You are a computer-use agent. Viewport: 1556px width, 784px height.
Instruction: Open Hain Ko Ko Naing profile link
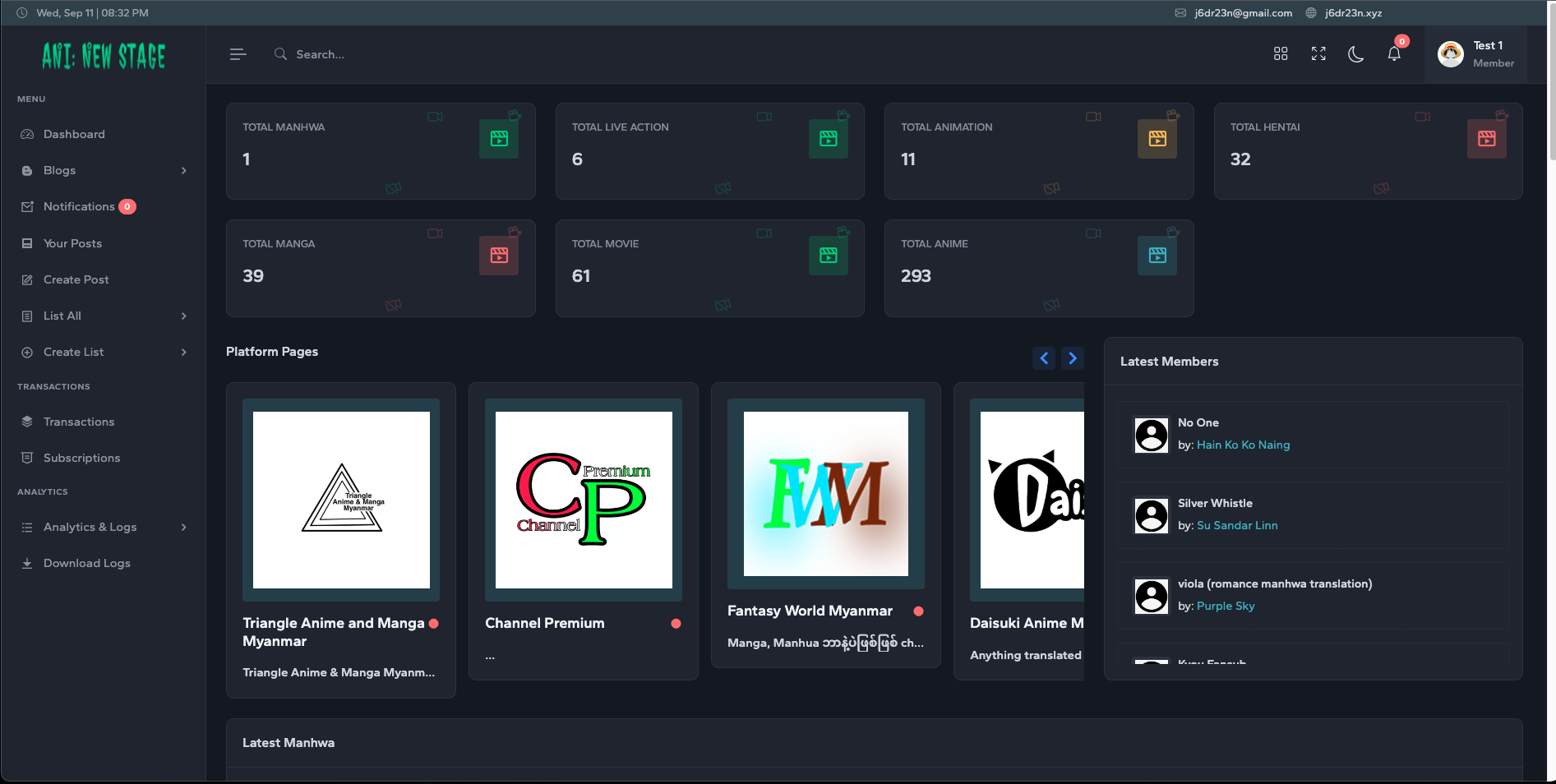click(1243, 445)
